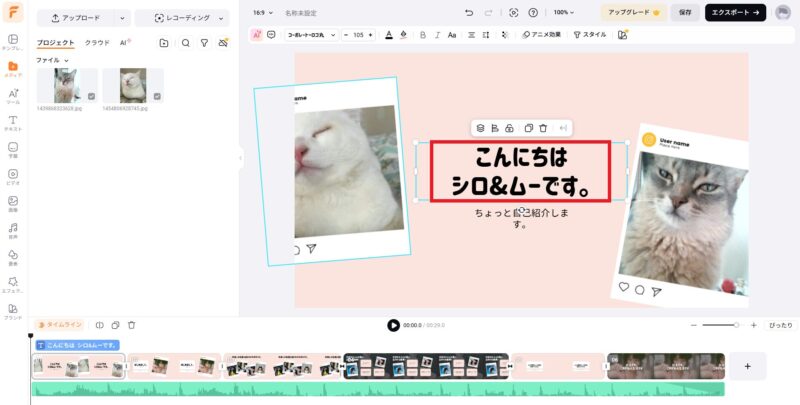800x405 pixels.
Task: Delete the clip with the timeline trash icon
Action: tap(132, 325)
